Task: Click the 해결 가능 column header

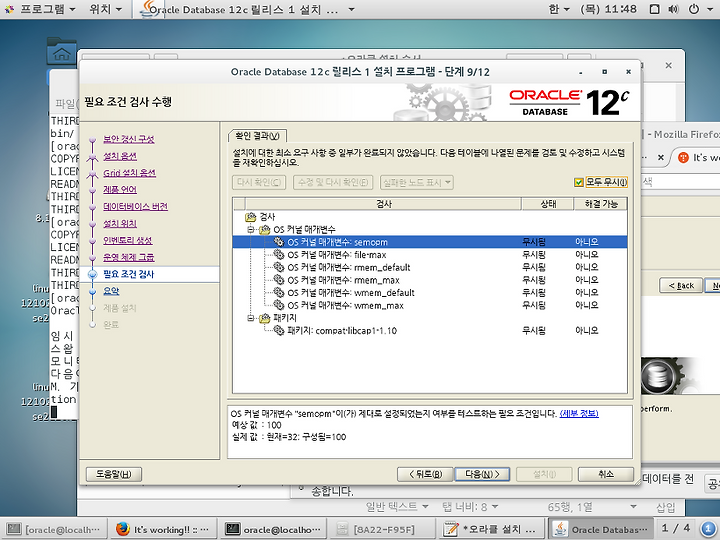Action: tap(601, 204)
